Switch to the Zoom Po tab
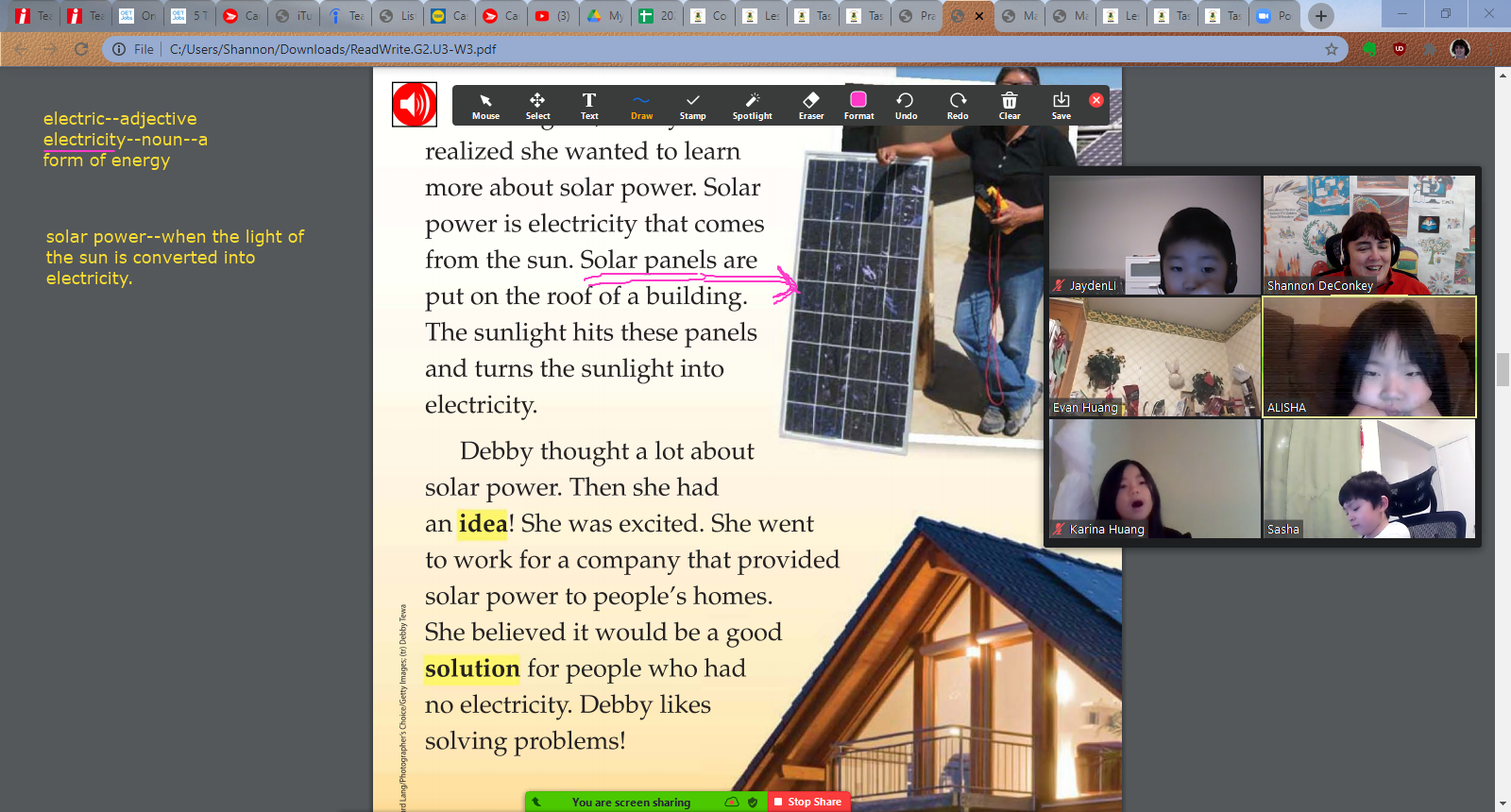 click(x=1274, y=16)
